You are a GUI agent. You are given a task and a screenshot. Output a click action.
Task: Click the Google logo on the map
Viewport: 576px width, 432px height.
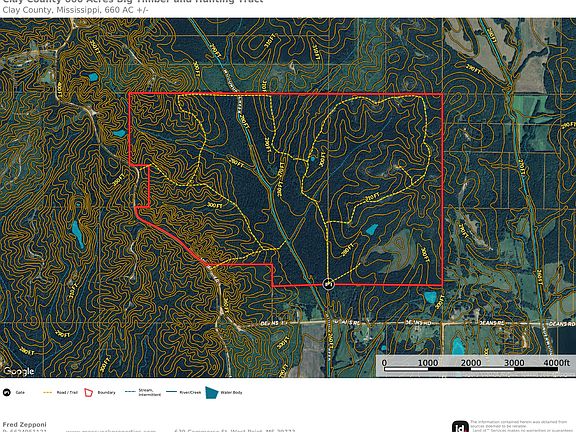pyautogui.click(x=19, y=371)
